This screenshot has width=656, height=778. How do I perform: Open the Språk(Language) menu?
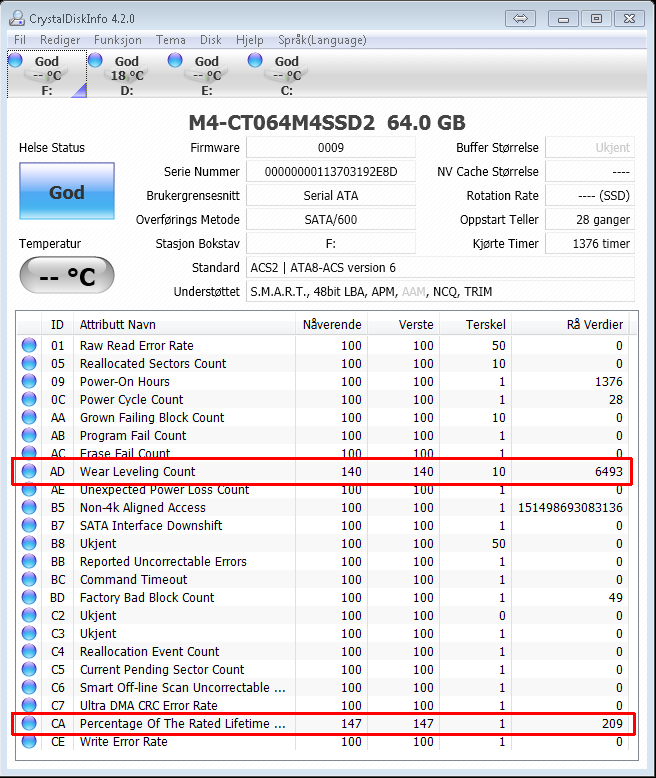(x=322, y=40)
